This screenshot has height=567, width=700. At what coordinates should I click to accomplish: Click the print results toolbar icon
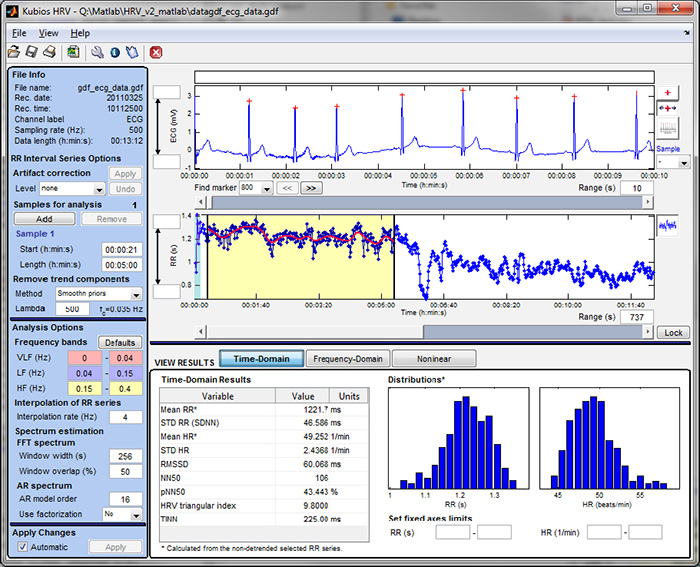49,51
